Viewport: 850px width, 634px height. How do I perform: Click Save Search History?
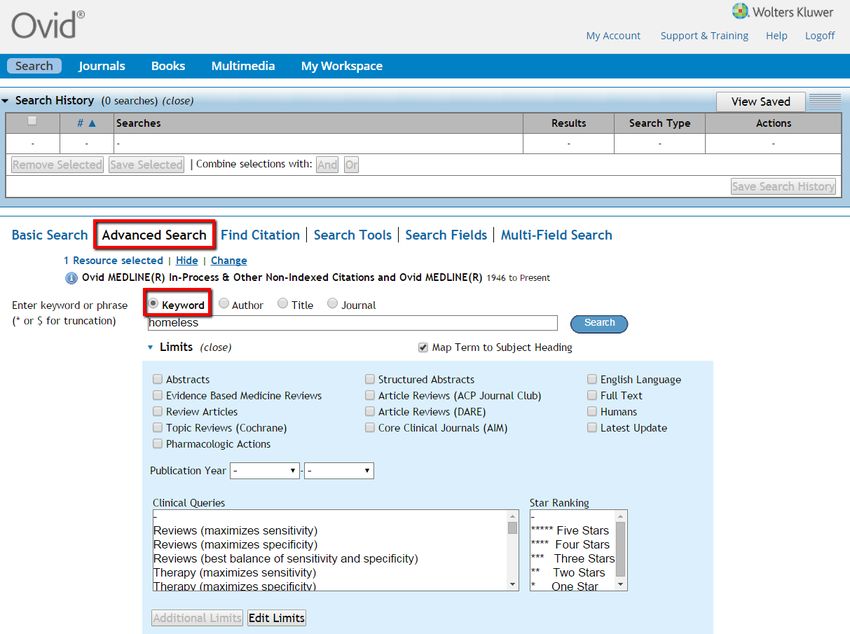(x=783, y=186)
